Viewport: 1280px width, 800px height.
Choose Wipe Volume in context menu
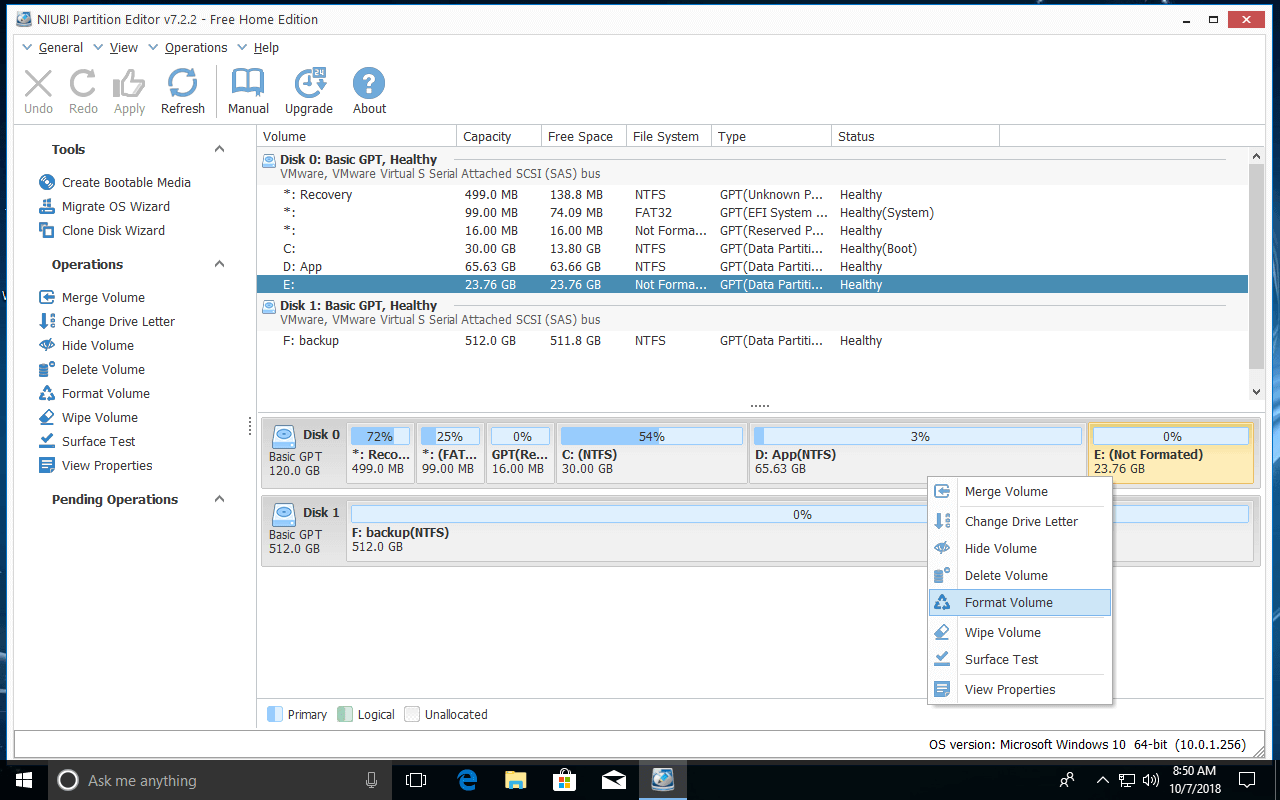point(1020,632)
